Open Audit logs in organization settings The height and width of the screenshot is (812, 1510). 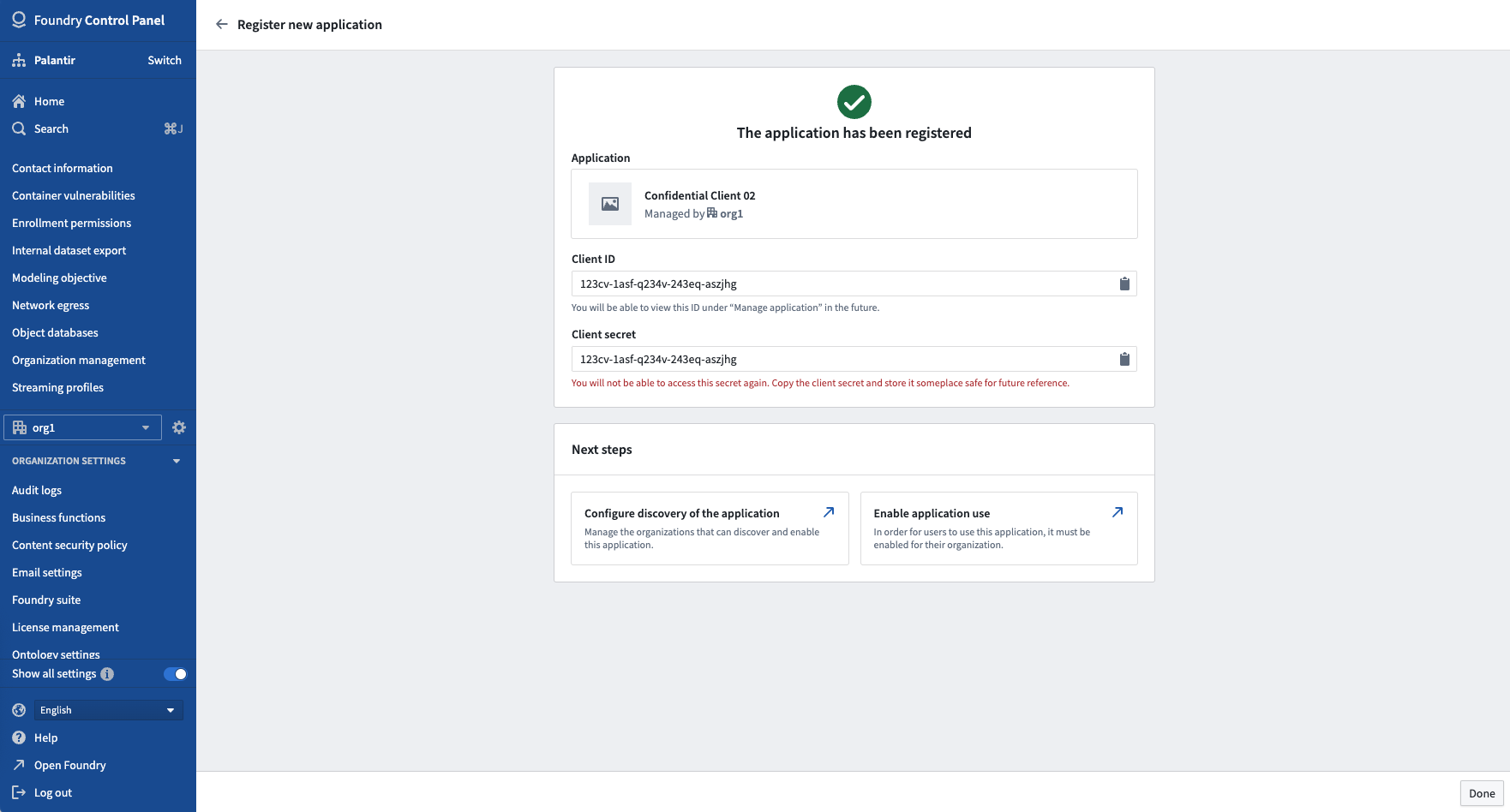tap(37, 490)
